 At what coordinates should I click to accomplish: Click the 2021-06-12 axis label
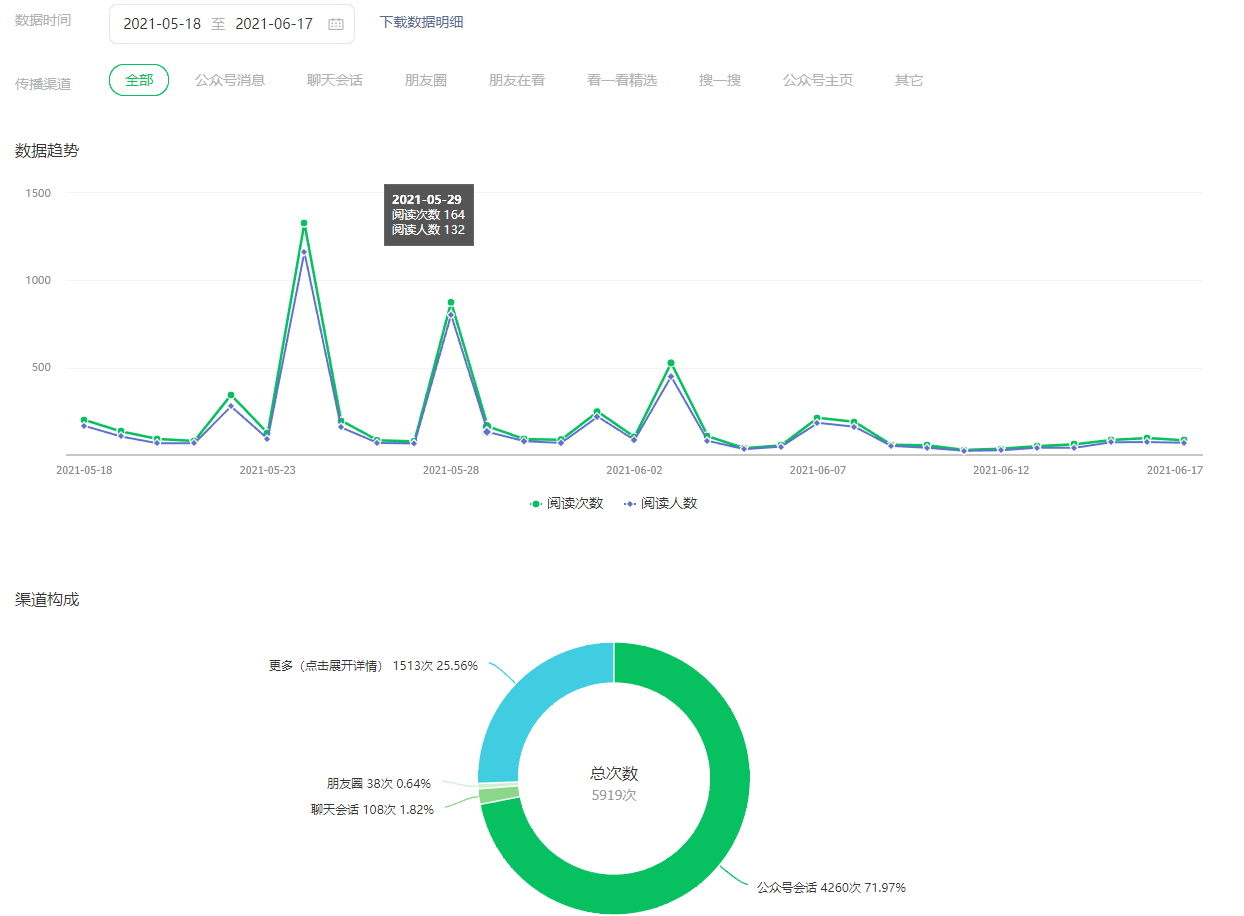tap(1001, 469)
